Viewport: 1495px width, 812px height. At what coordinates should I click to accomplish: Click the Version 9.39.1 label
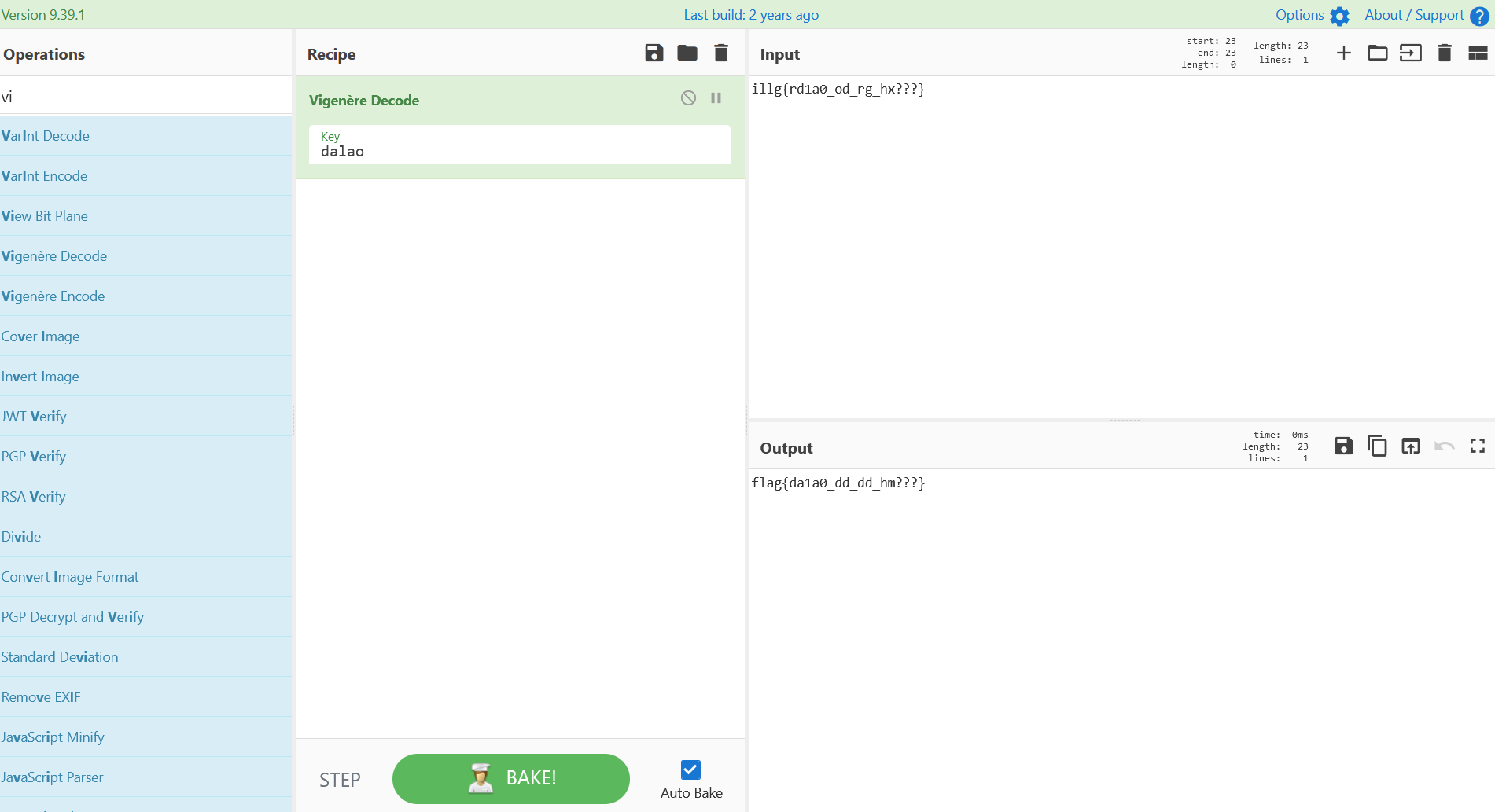coord(43,15)
